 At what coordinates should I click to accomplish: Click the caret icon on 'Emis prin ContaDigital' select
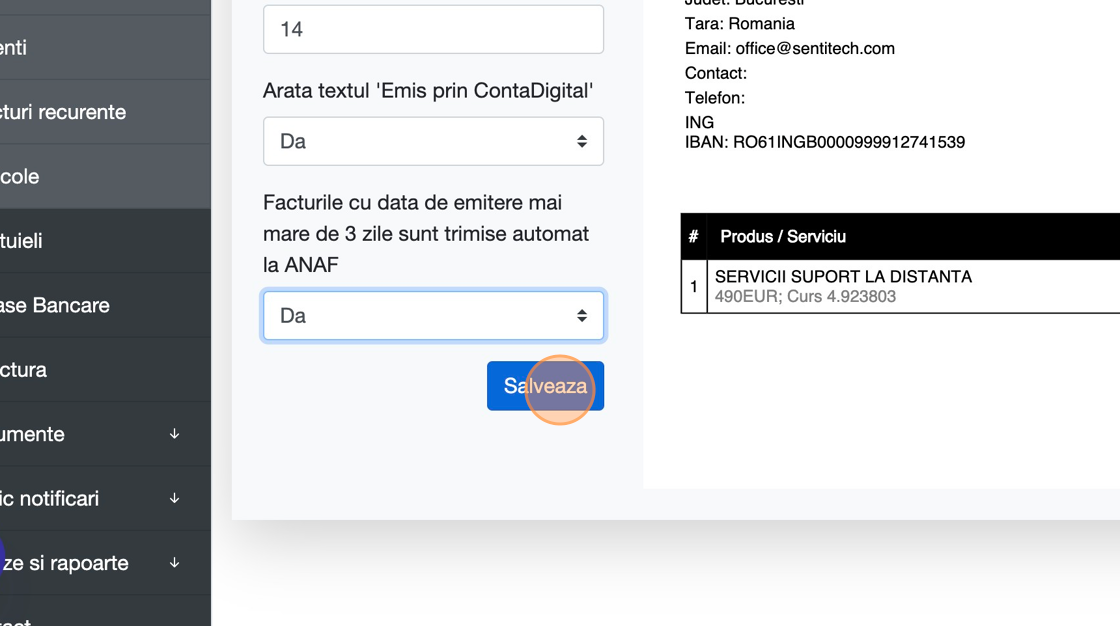(x=582, y=141)
